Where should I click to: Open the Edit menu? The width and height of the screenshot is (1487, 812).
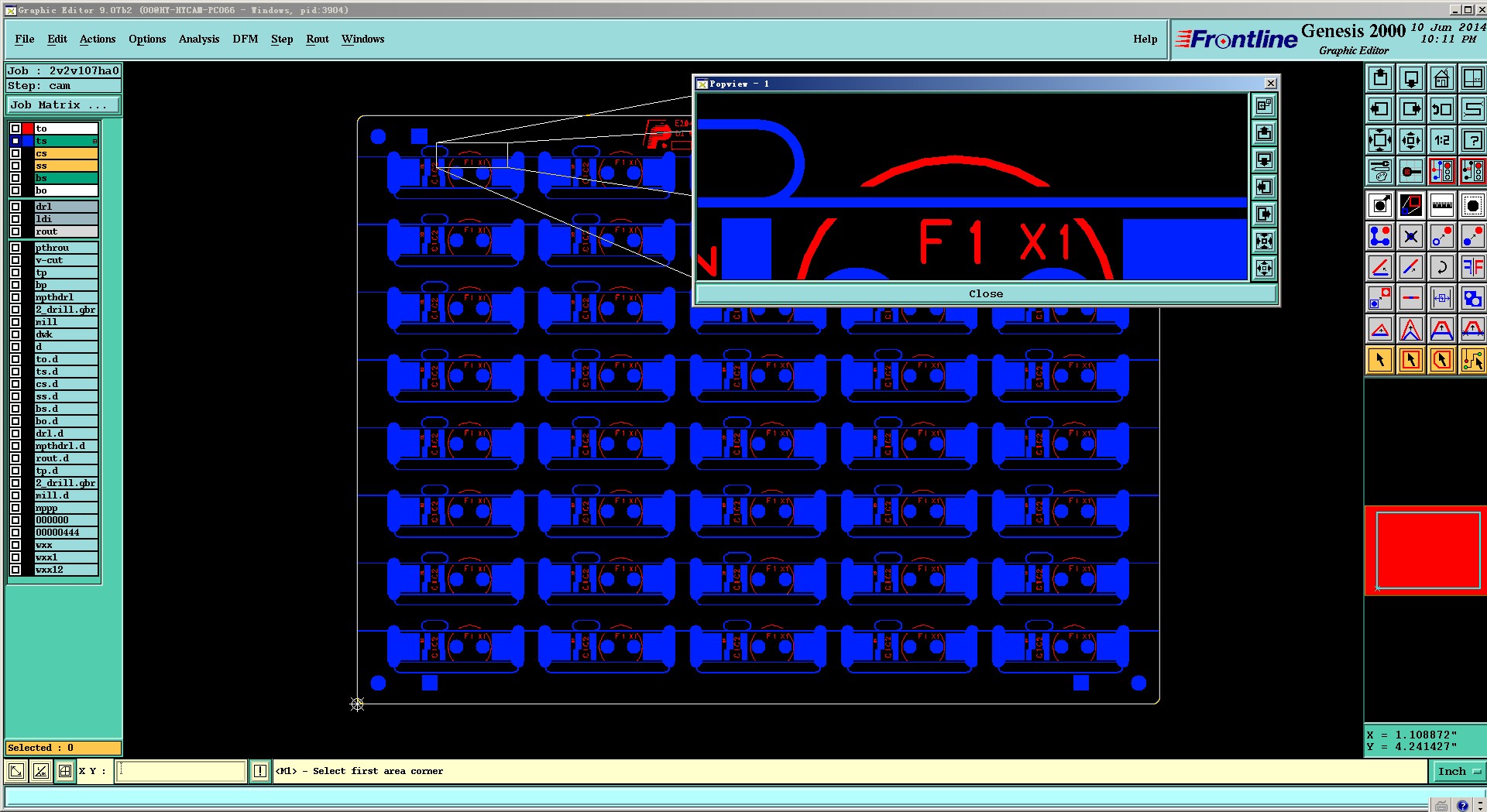pos(57,39)
